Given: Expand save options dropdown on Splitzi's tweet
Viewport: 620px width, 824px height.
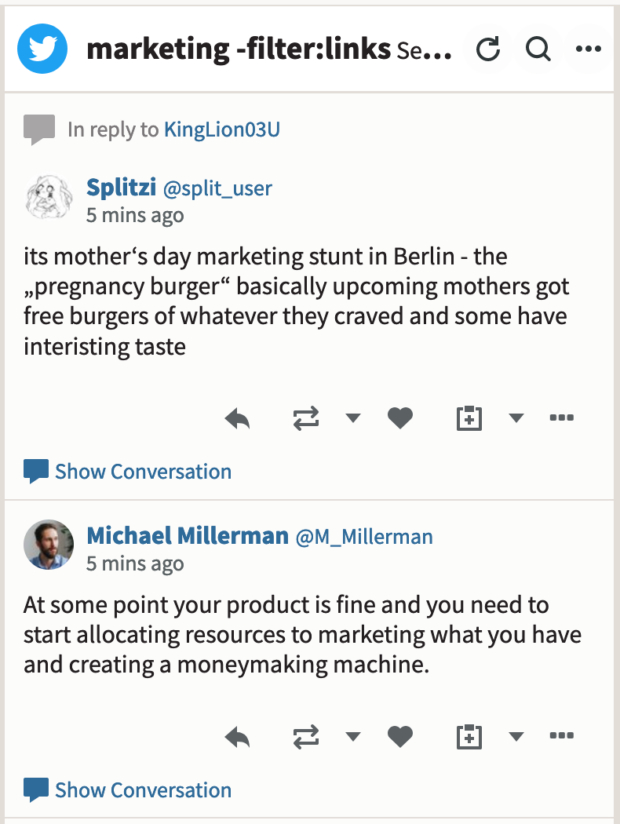Looking at the screenshot, I should click(516, 419).
